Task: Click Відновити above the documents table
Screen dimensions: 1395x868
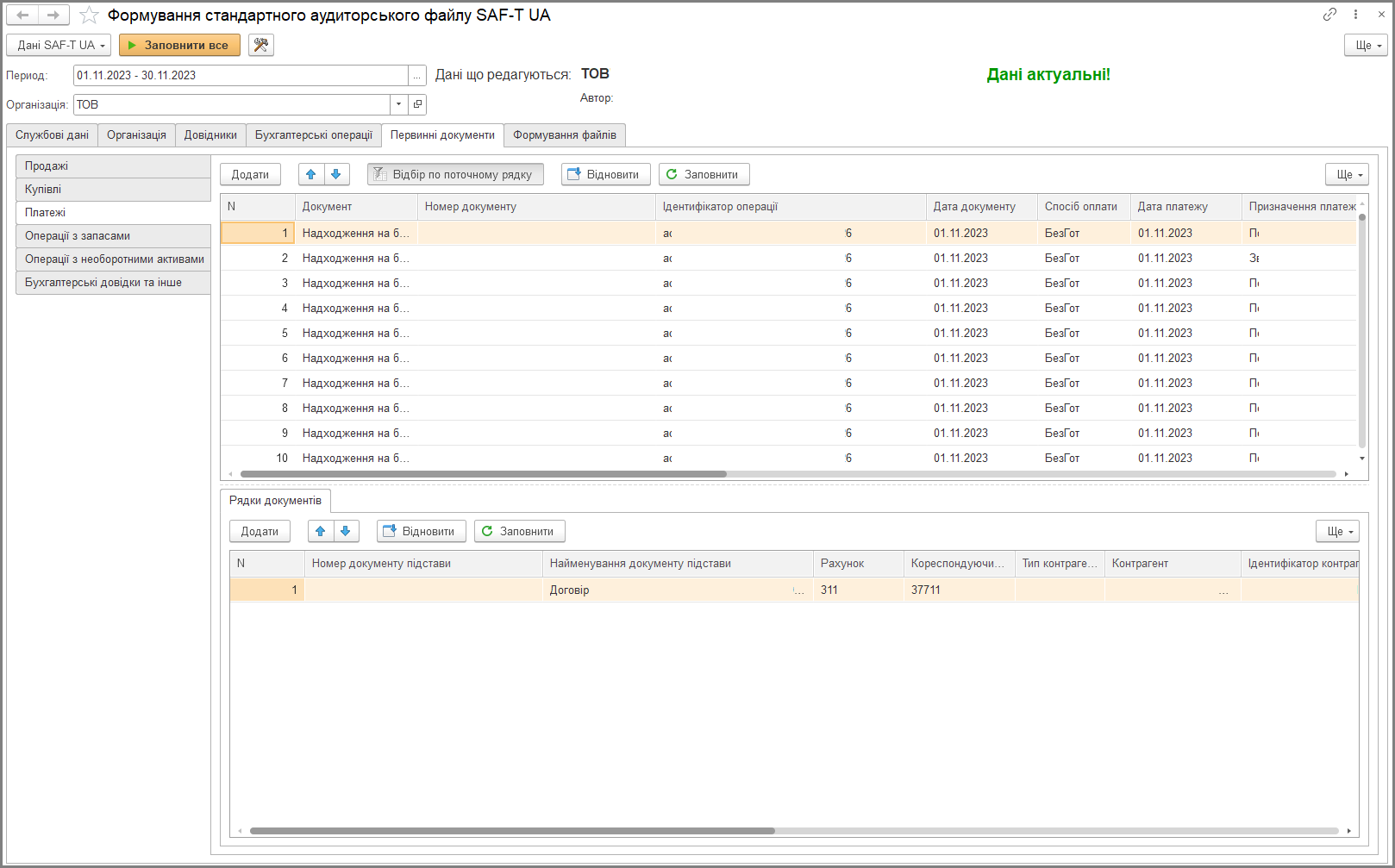Action: (x=606, y=174)
